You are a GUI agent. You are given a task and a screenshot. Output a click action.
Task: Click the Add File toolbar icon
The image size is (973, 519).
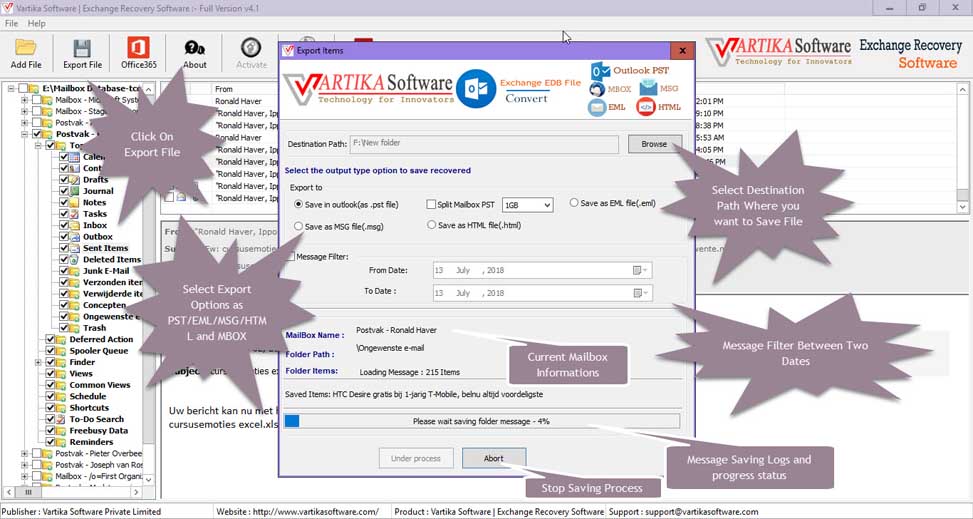[x=26, y=48]
